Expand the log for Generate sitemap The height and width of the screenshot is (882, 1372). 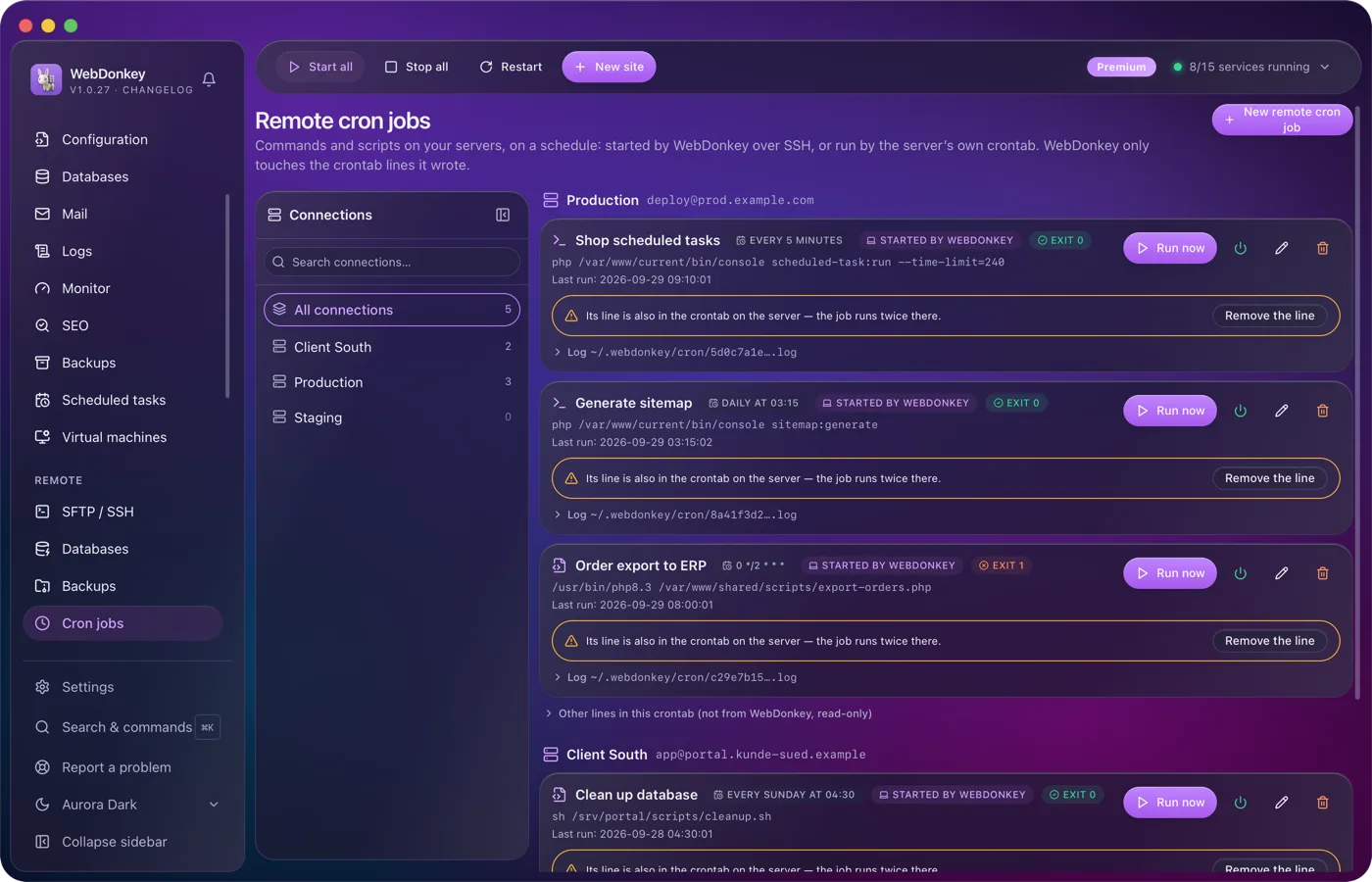tap(675, 514)
